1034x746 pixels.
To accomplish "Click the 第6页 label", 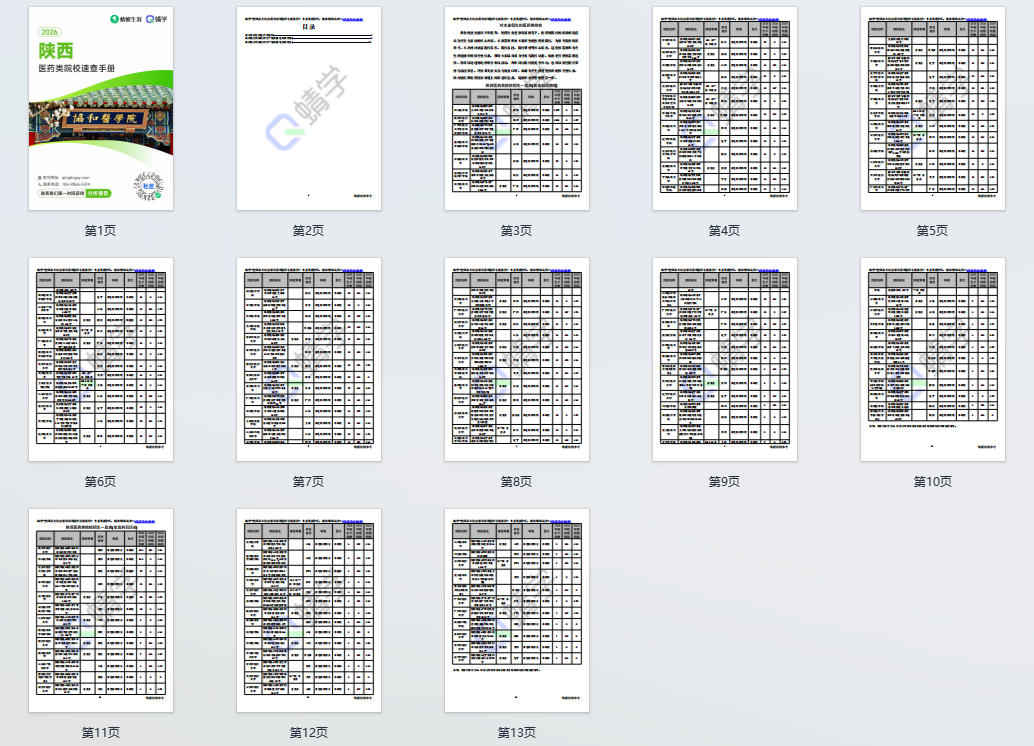I will pyautogui.click(x=100, y=481).
